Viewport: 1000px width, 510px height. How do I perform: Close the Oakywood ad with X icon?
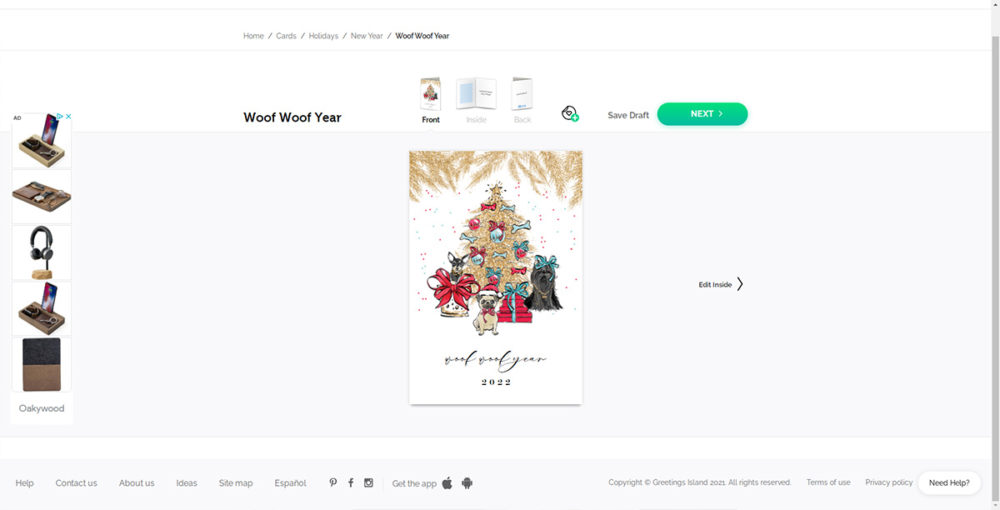68,117
